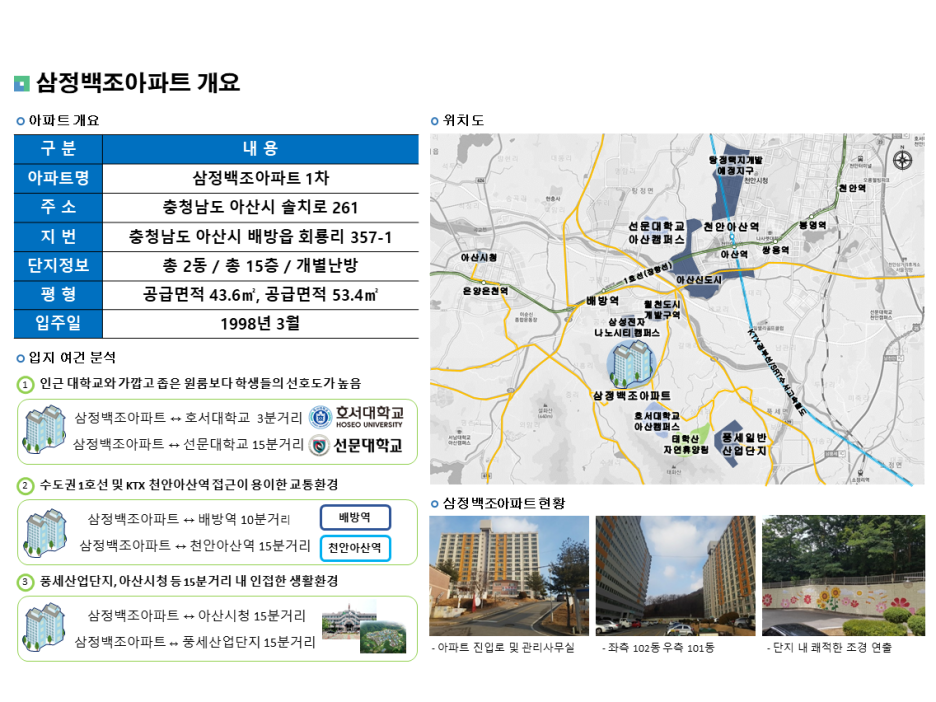Click the apartment building icon on the map

[x=631, y=364]
